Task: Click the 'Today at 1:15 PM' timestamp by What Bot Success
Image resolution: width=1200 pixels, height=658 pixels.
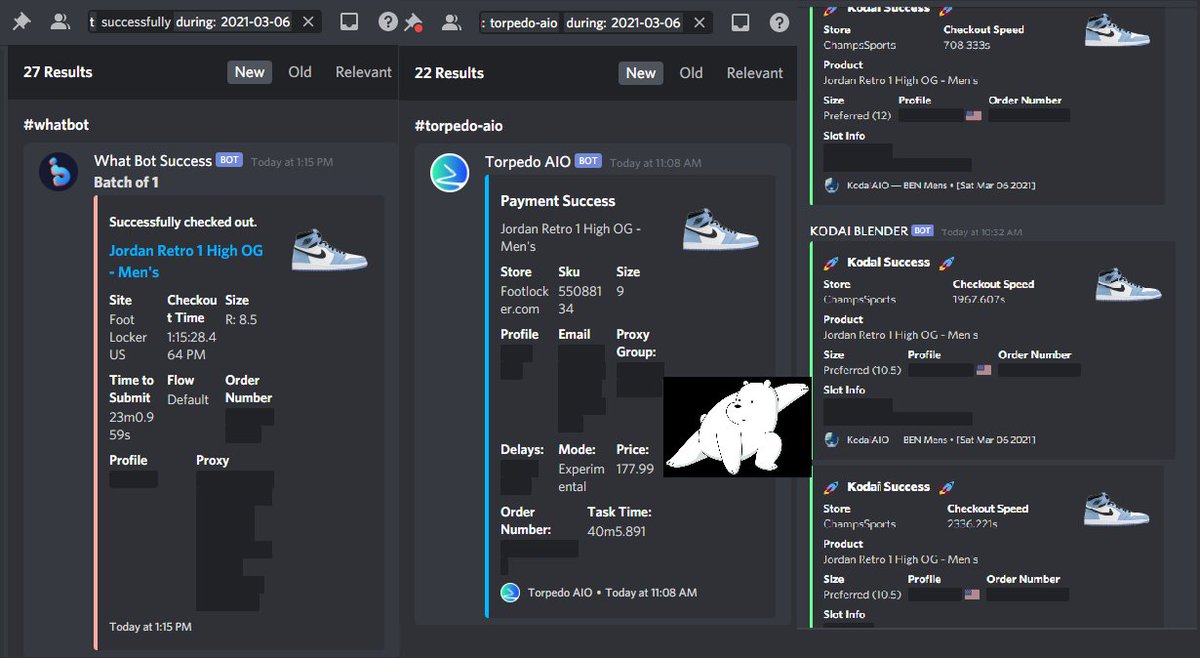Action: coord(292,162)
